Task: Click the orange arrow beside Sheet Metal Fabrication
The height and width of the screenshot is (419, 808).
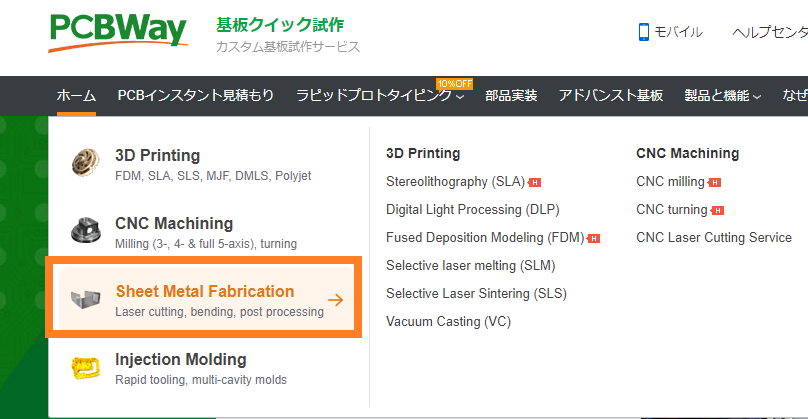Action: (335, 300)
